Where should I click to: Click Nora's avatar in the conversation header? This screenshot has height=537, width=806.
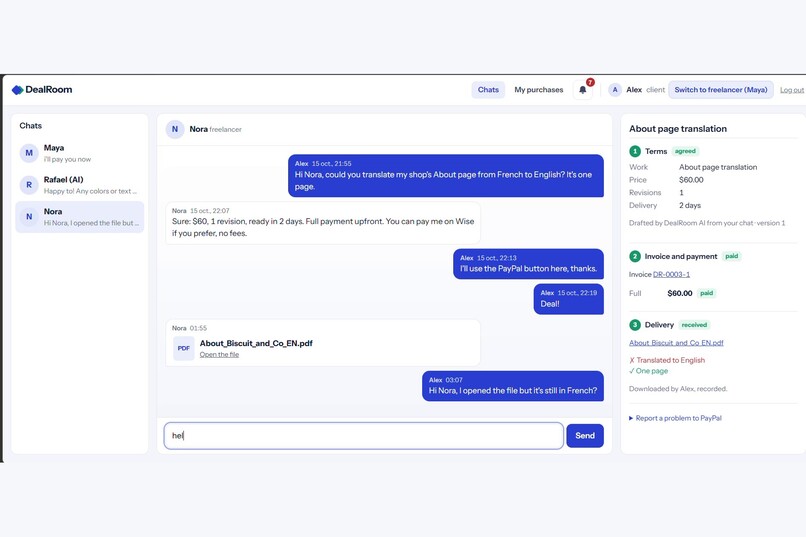tap(175, 129)
